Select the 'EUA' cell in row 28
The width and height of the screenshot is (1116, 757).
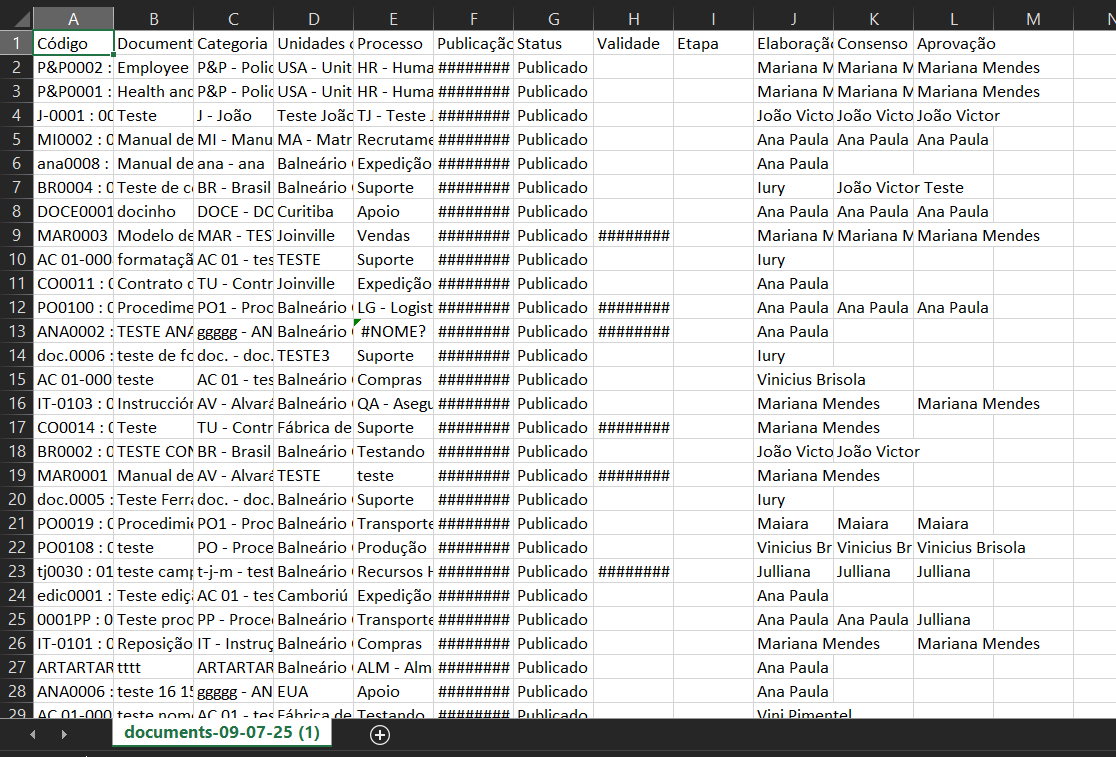click(313, 692)
